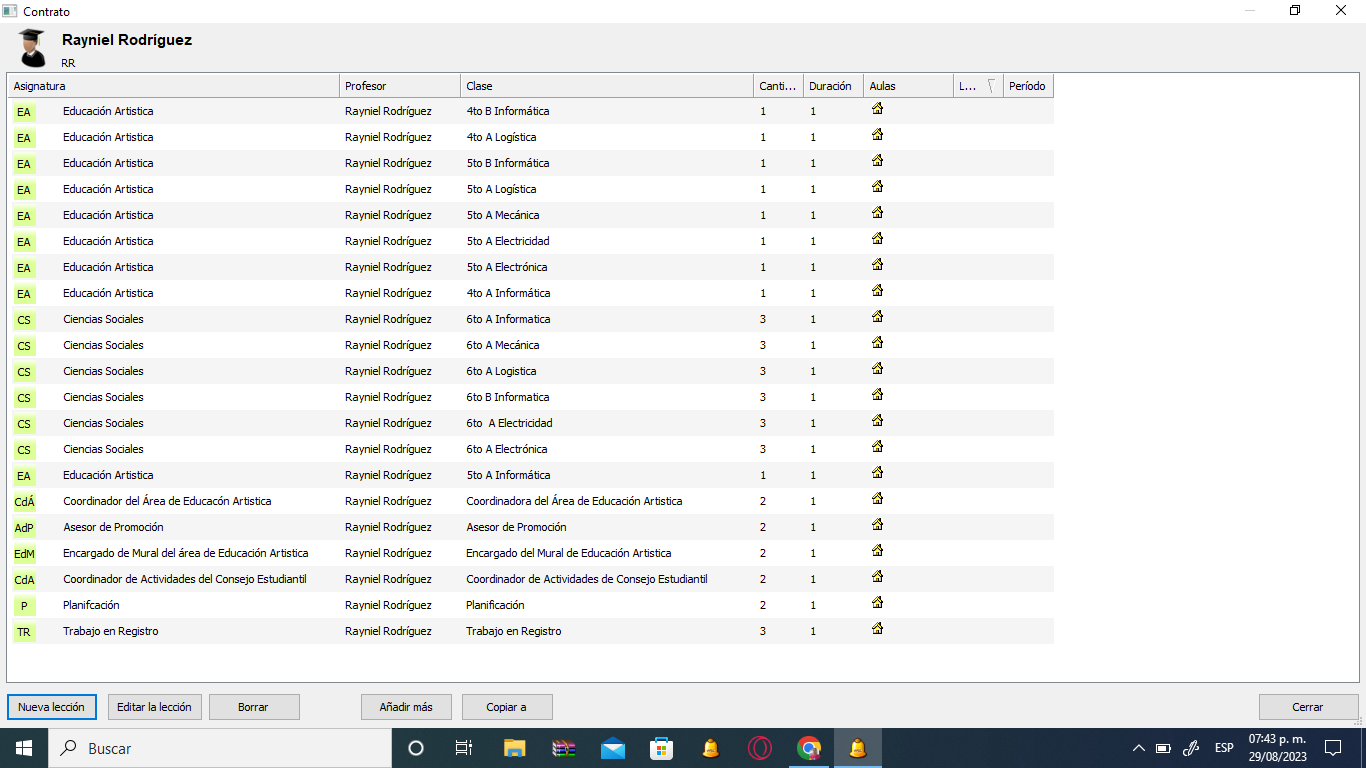
Task: Open the notification center icon
Action: 1333,748
